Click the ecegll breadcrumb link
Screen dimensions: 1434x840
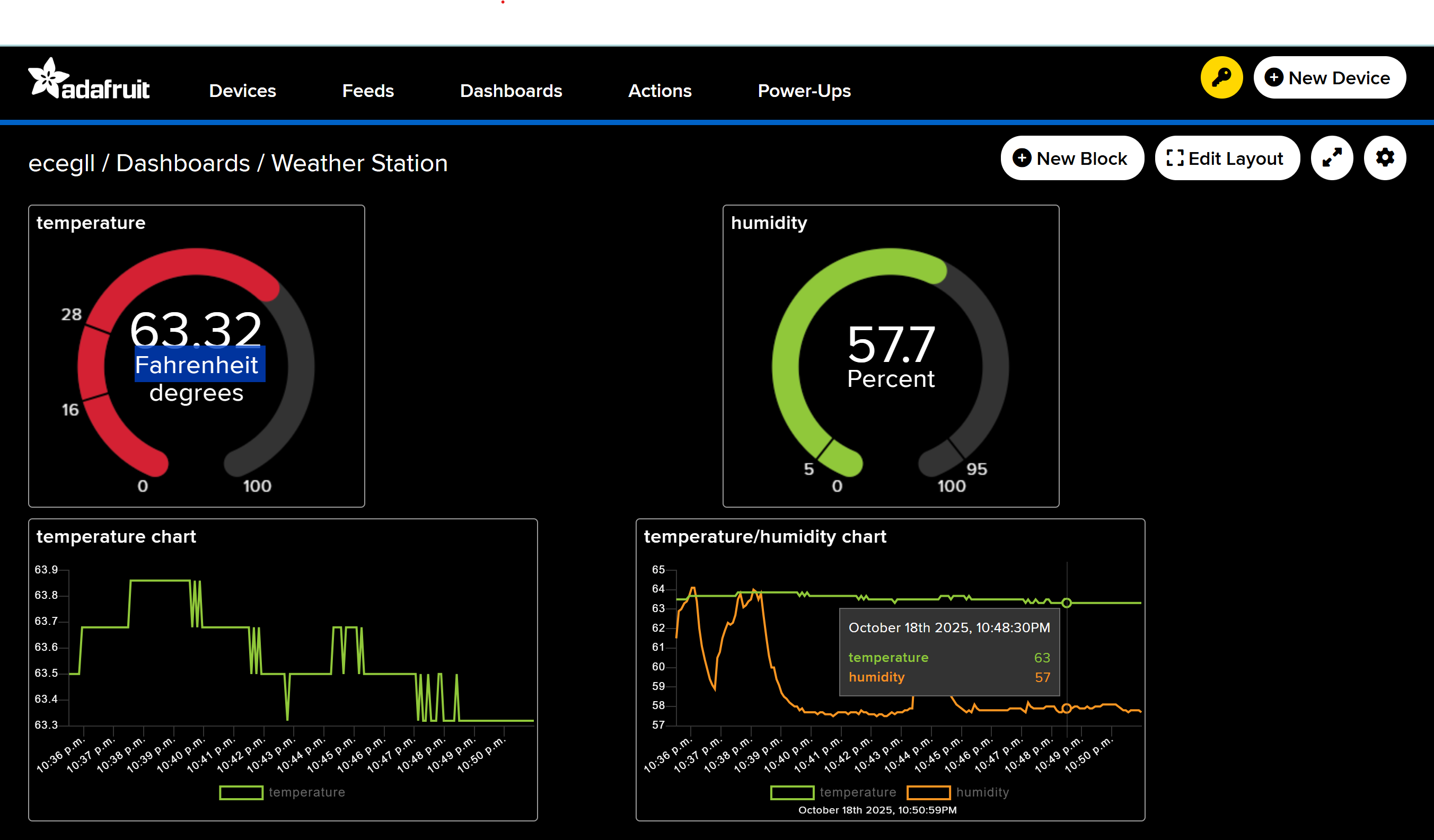(61, 163)
